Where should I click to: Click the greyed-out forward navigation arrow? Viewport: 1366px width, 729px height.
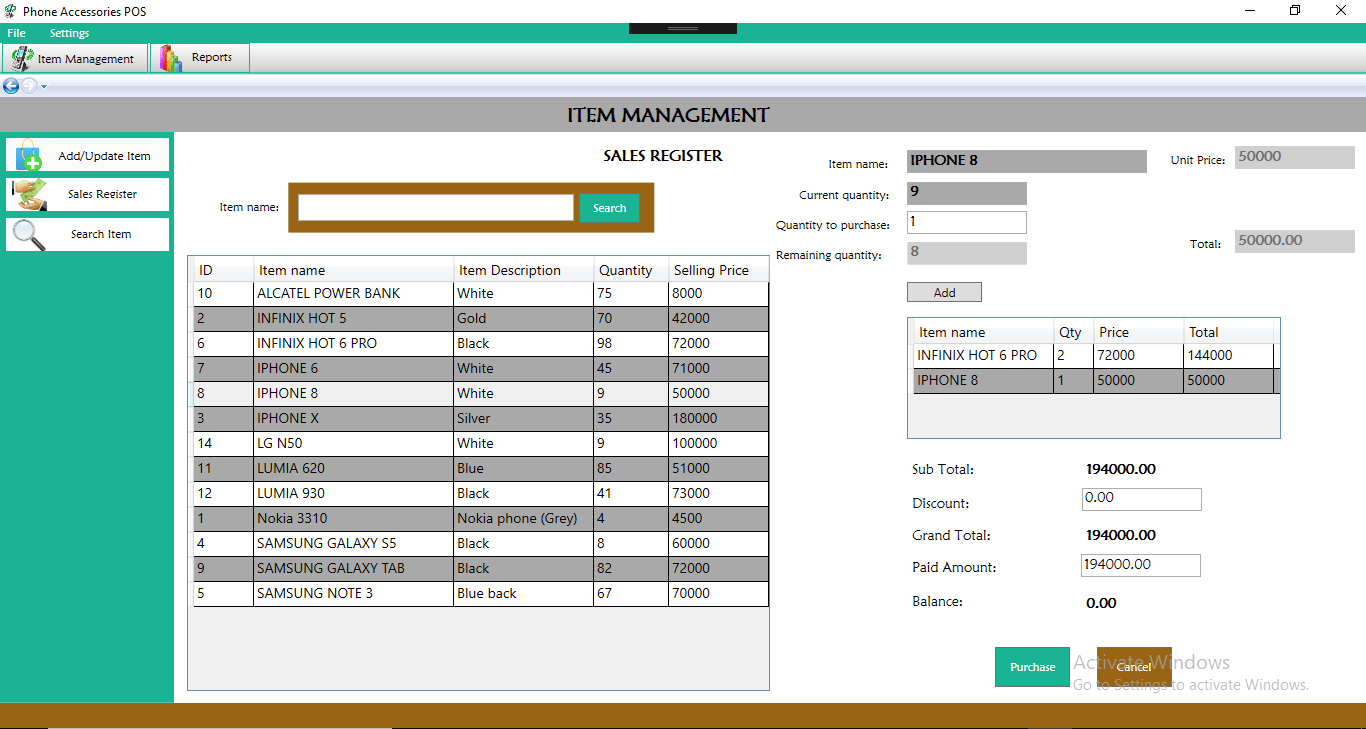click(29, 86)
